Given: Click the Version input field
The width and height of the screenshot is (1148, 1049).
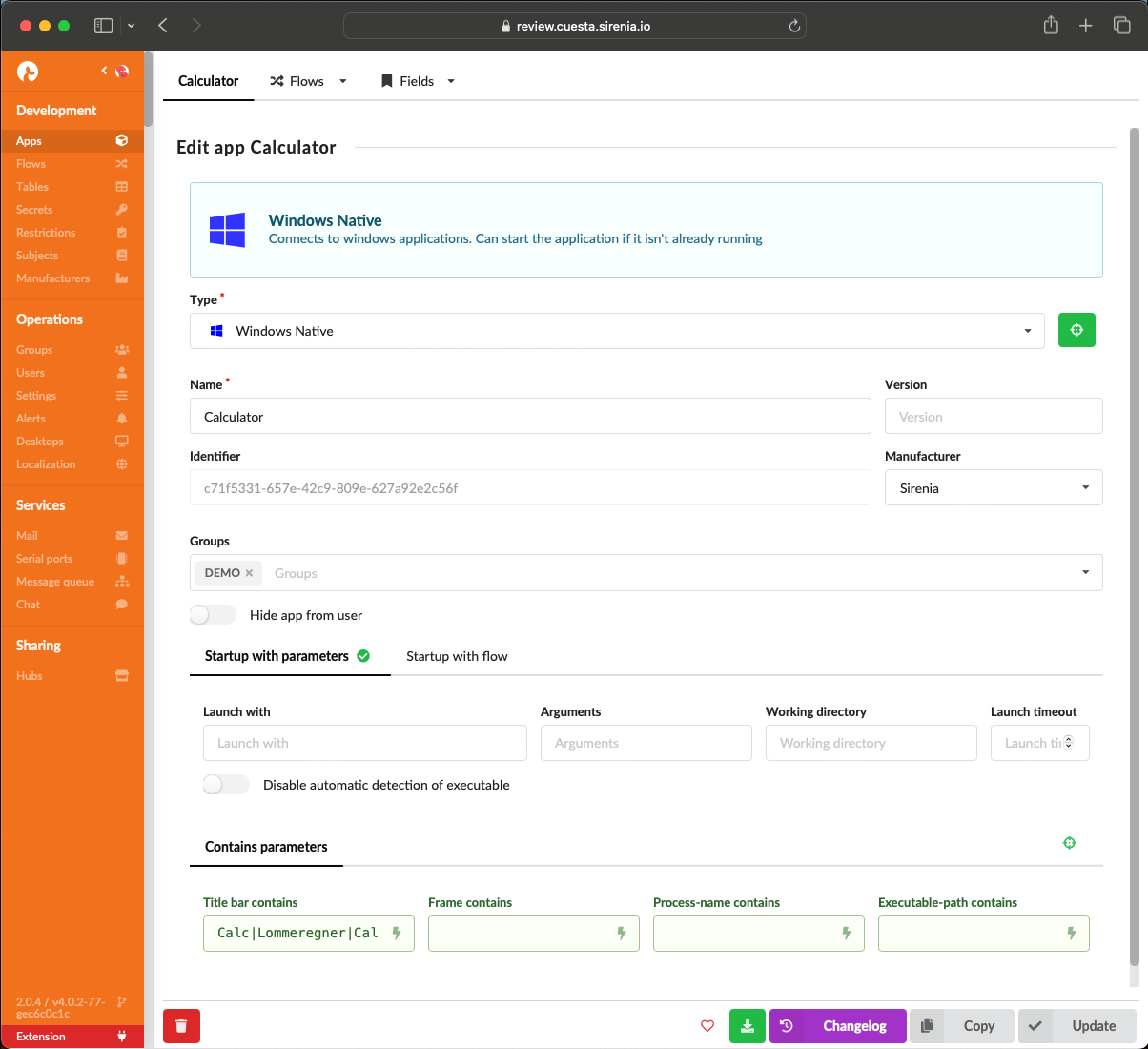Looking at the screenshot, I should (x=994, y=416).
